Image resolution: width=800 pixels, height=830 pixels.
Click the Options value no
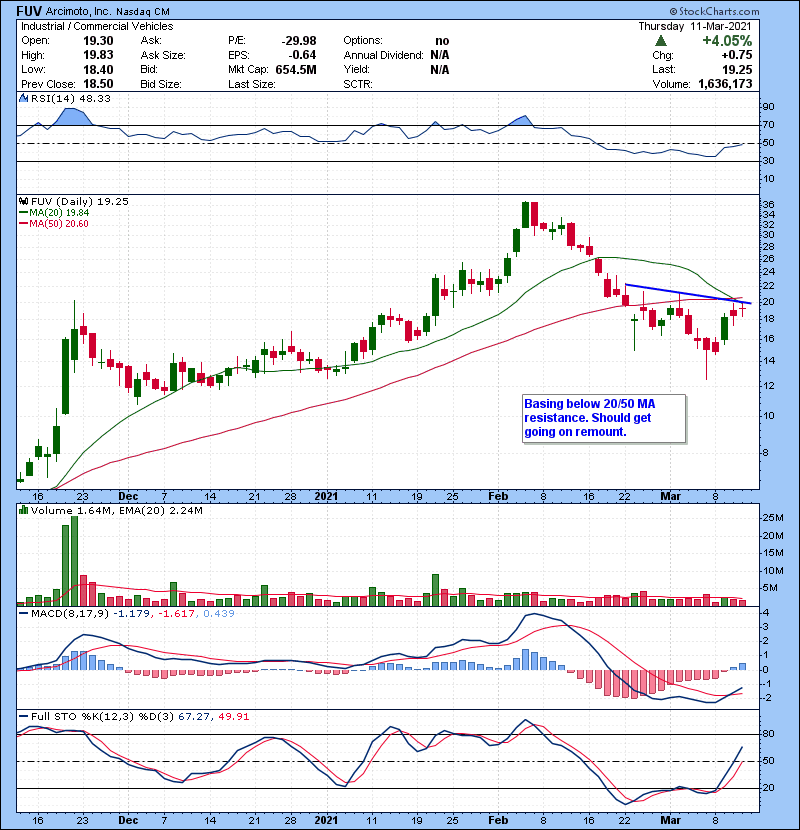pyautogui.click(x=442, y=41)
